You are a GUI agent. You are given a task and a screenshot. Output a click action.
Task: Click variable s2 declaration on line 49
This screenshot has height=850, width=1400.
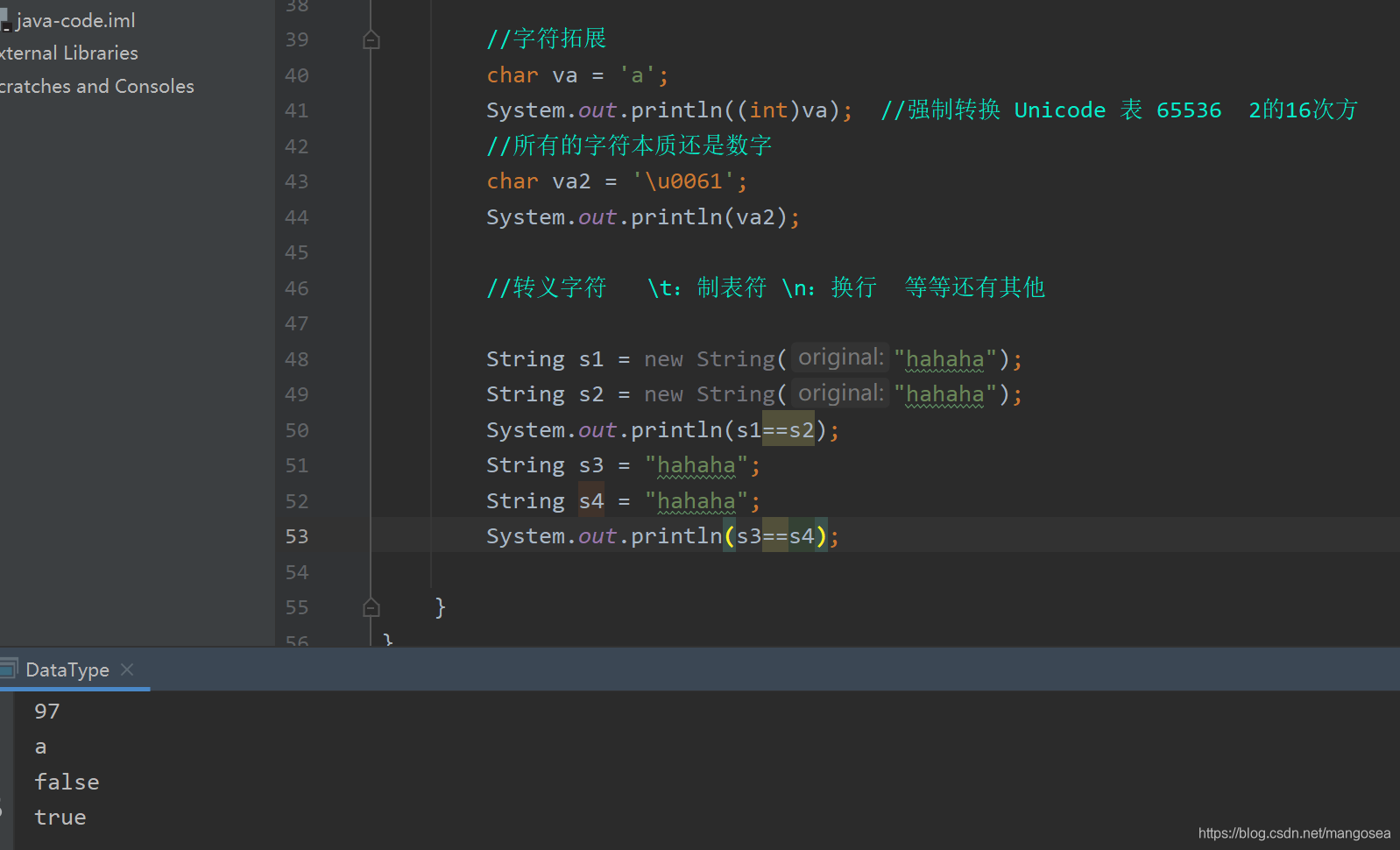591,394
